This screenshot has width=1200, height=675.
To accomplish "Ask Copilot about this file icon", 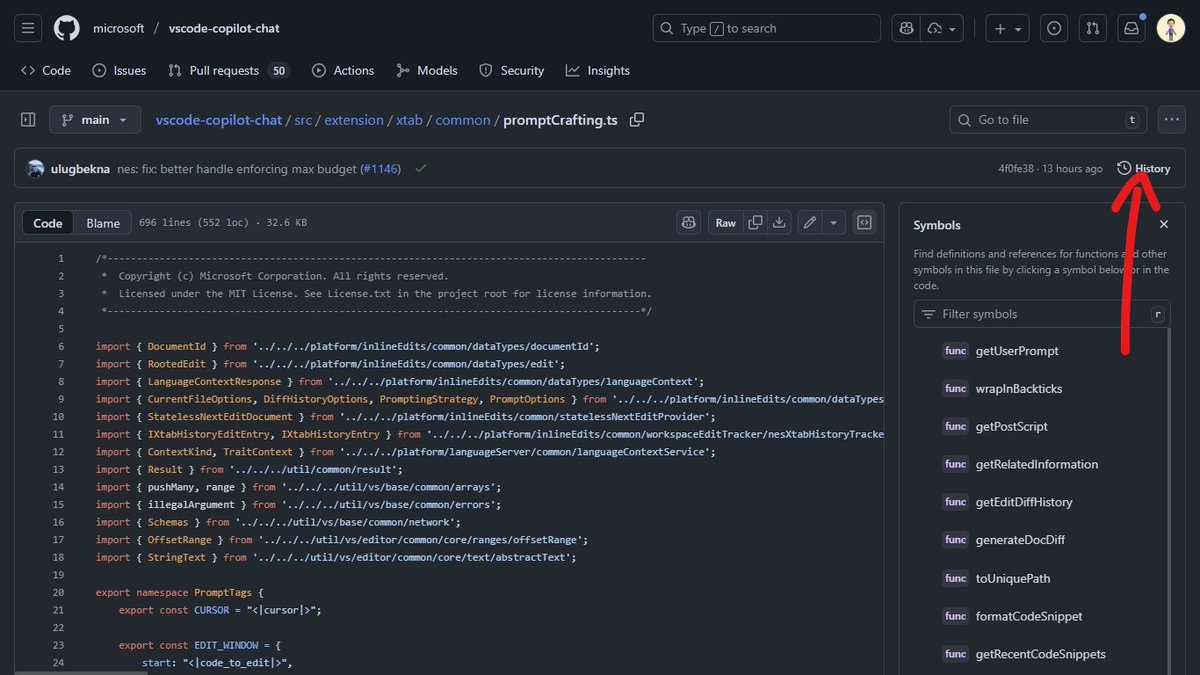I will 688,222.
